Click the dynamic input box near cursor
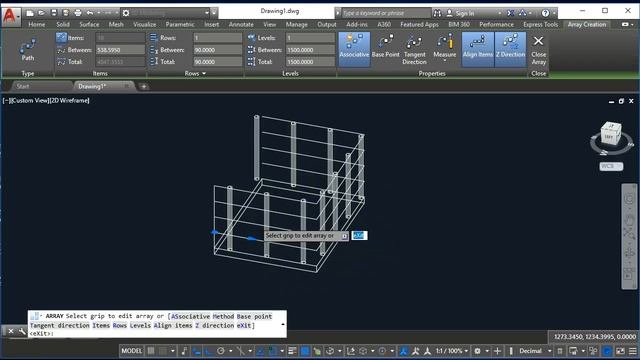 point(360,236)
